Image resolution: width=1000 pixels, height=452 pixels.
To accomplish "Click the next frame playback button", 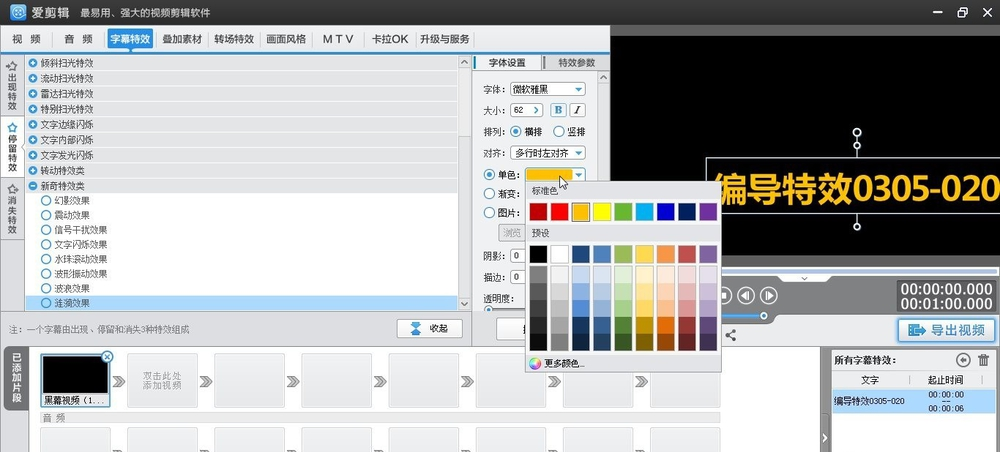I will point(769,295).
